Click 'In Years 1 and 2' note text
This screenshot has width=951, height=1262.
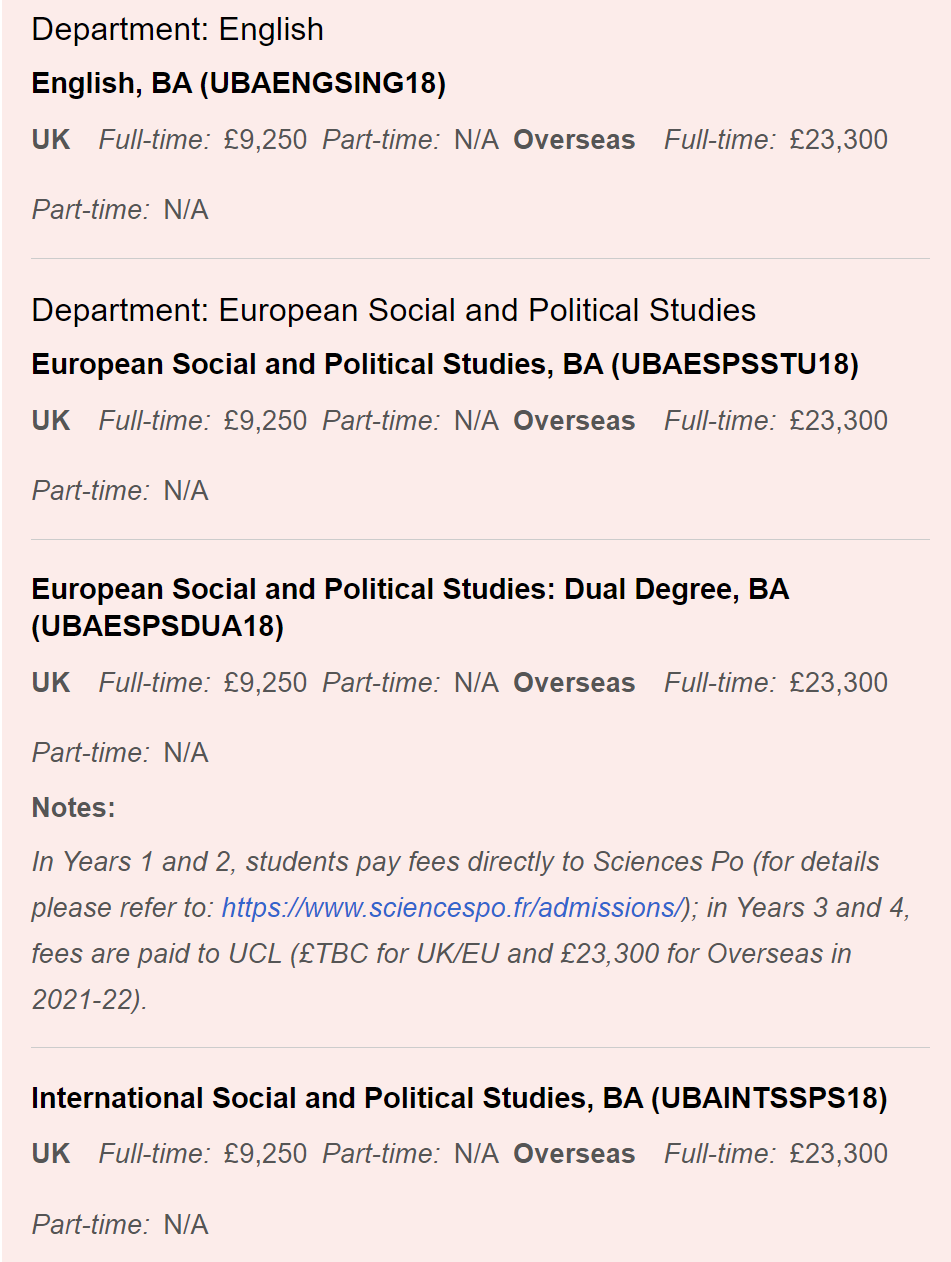134,862
